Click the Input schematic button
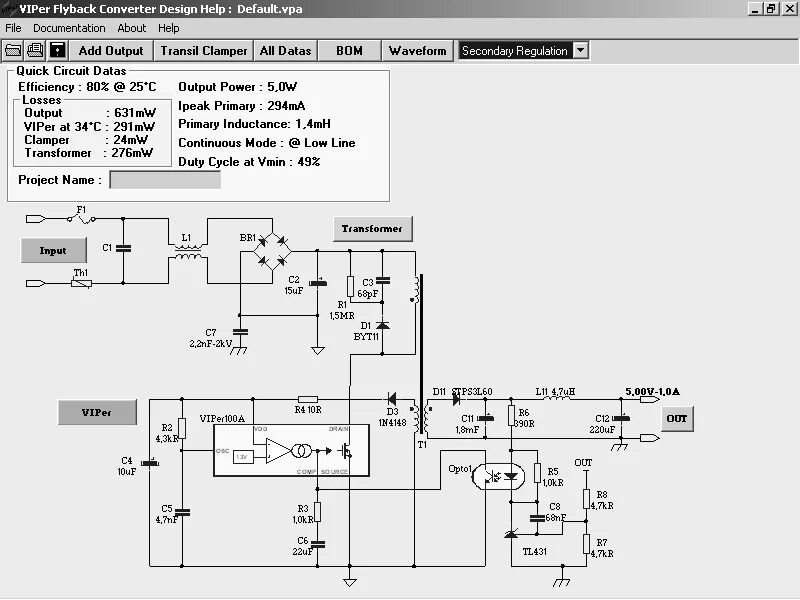 [x=54, y=250]
